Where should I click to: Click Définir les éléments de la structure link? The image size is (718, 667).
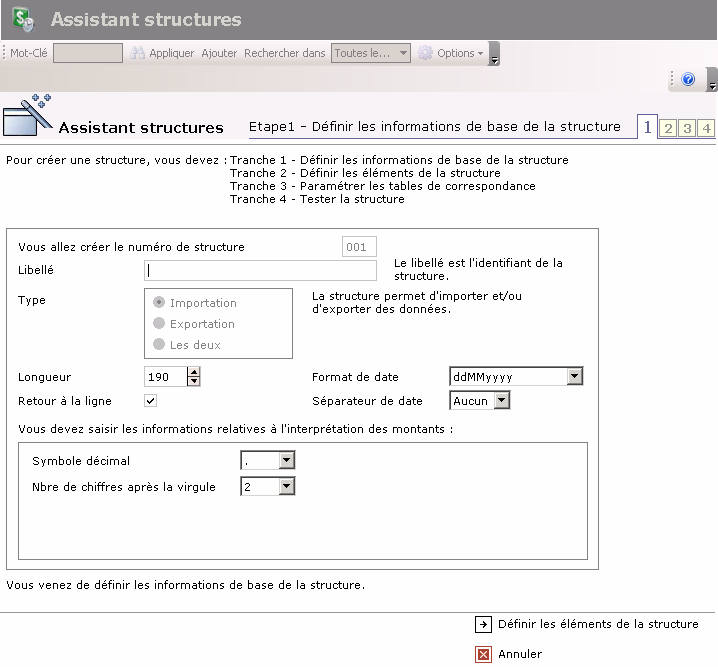point(598,624)
